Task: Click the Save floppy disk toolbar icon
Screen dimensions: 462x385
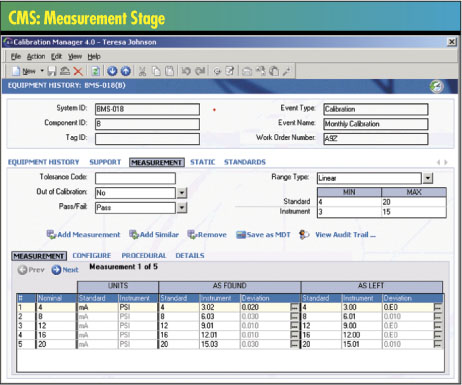Action: coord(51,71)
